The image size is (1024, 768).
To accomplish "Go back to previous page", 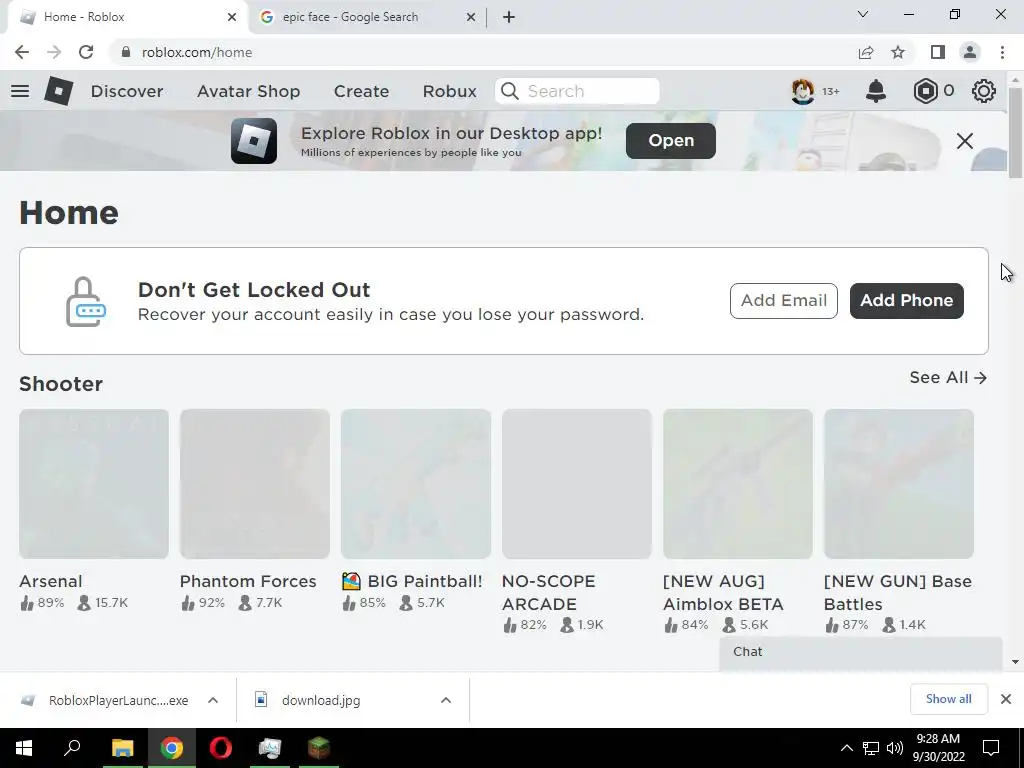I will pos(22,52).
